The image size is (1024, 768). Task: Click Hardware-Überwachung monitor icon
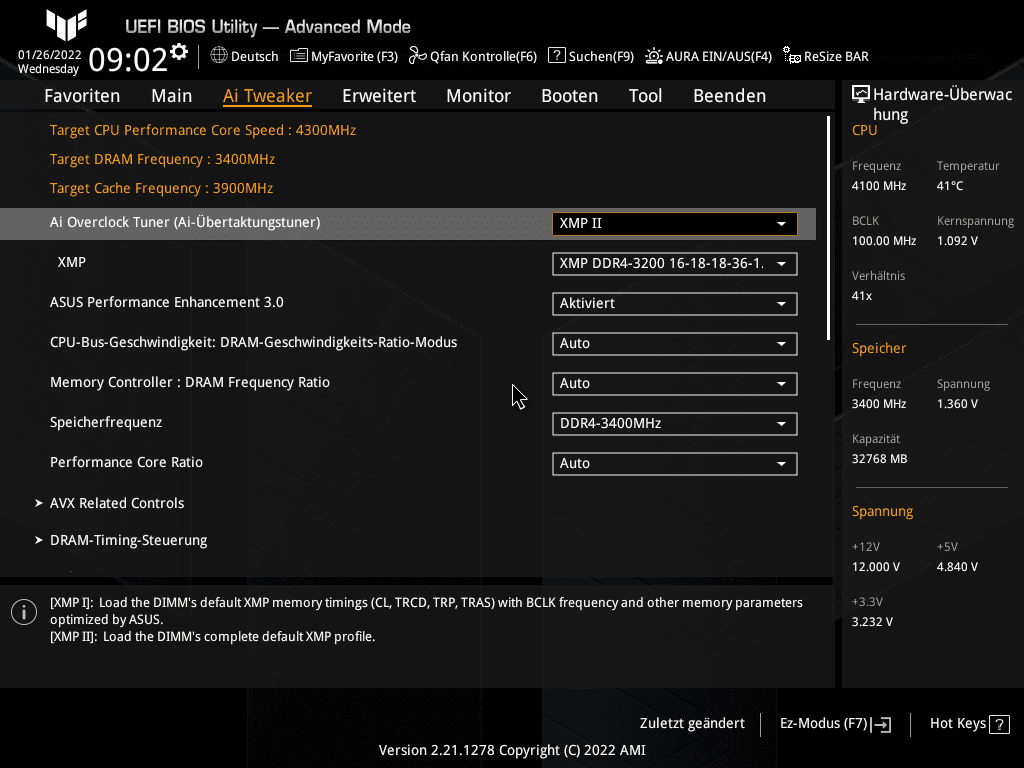click(x=861, y=95)
